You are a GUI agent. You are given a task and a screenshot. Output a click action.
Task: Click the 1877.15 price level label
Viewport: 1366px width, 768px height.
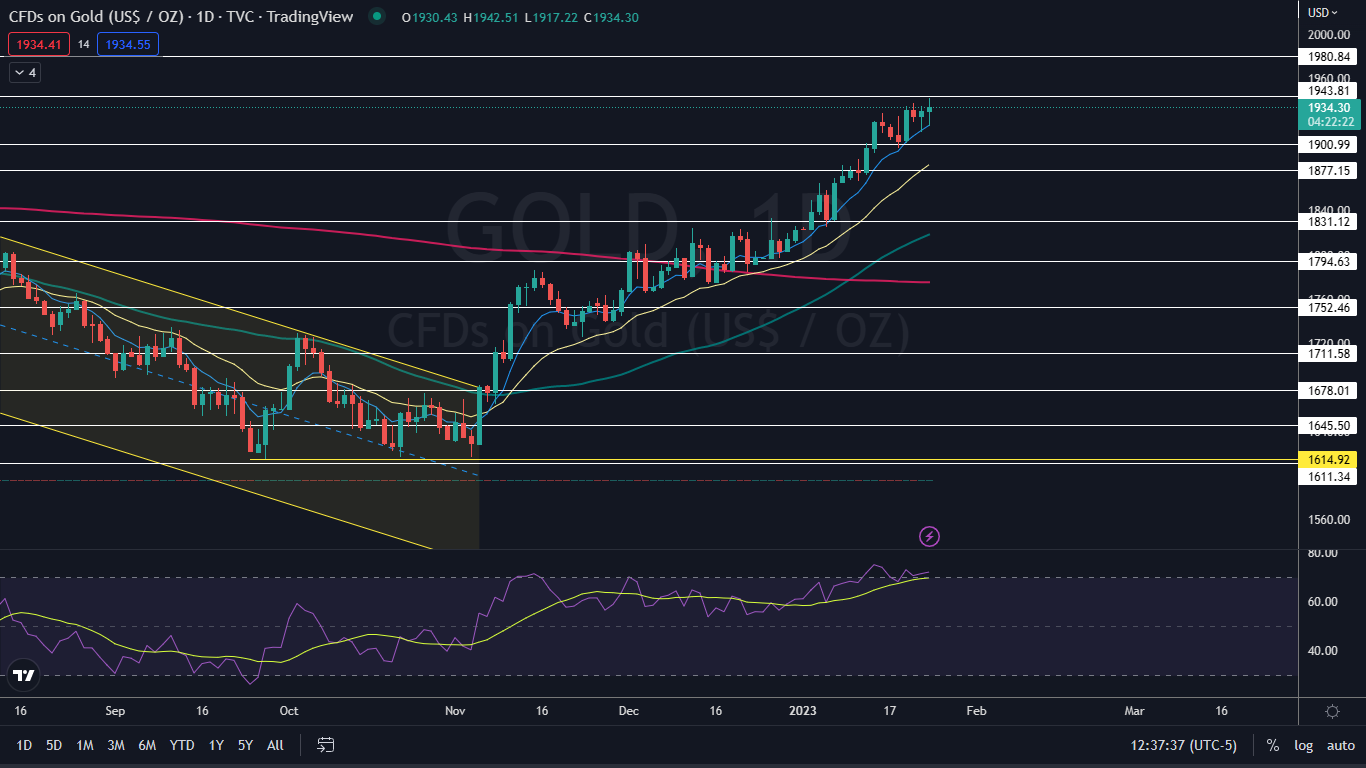pyautogui.click(x=1330, y=171)
